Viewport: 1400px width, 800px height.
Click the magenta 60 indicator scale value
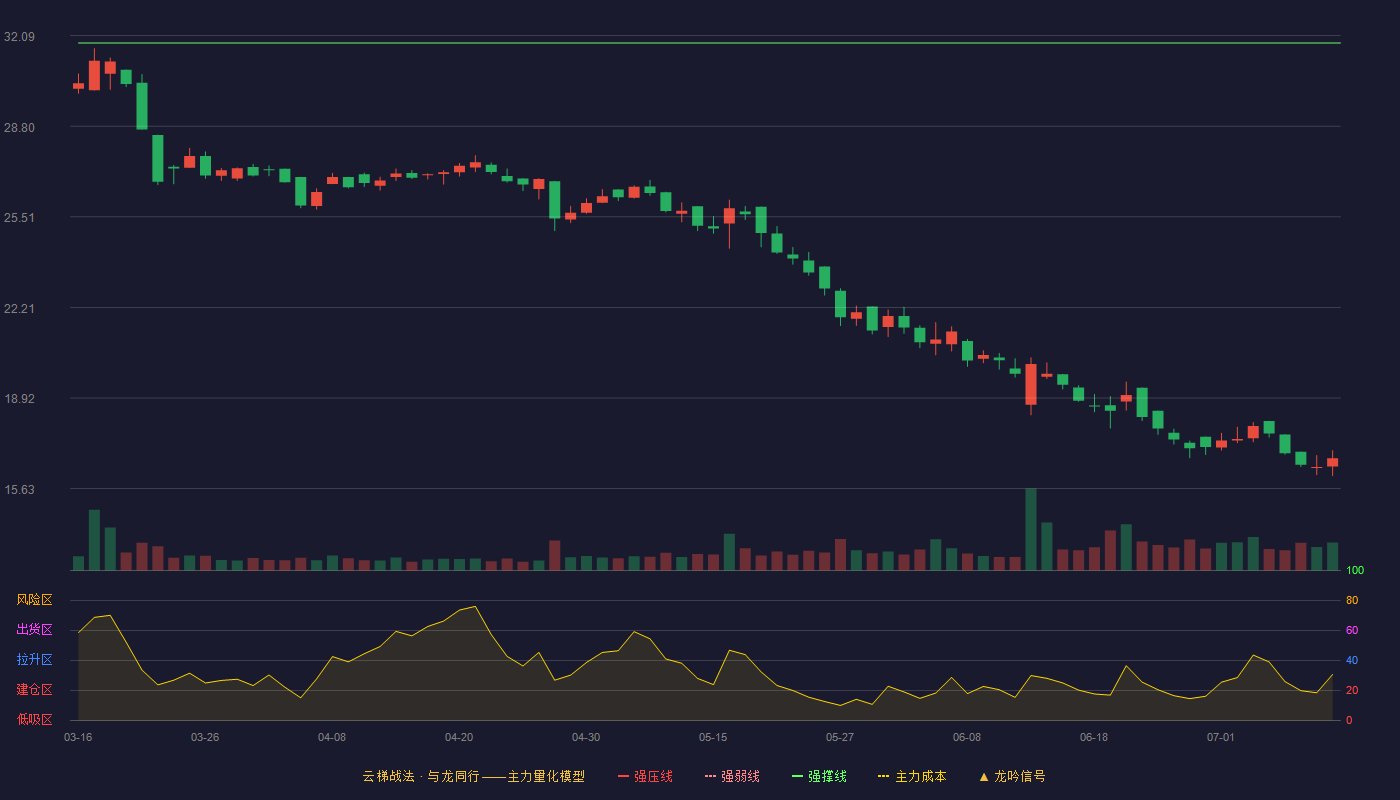click(x=1352, y=630)
